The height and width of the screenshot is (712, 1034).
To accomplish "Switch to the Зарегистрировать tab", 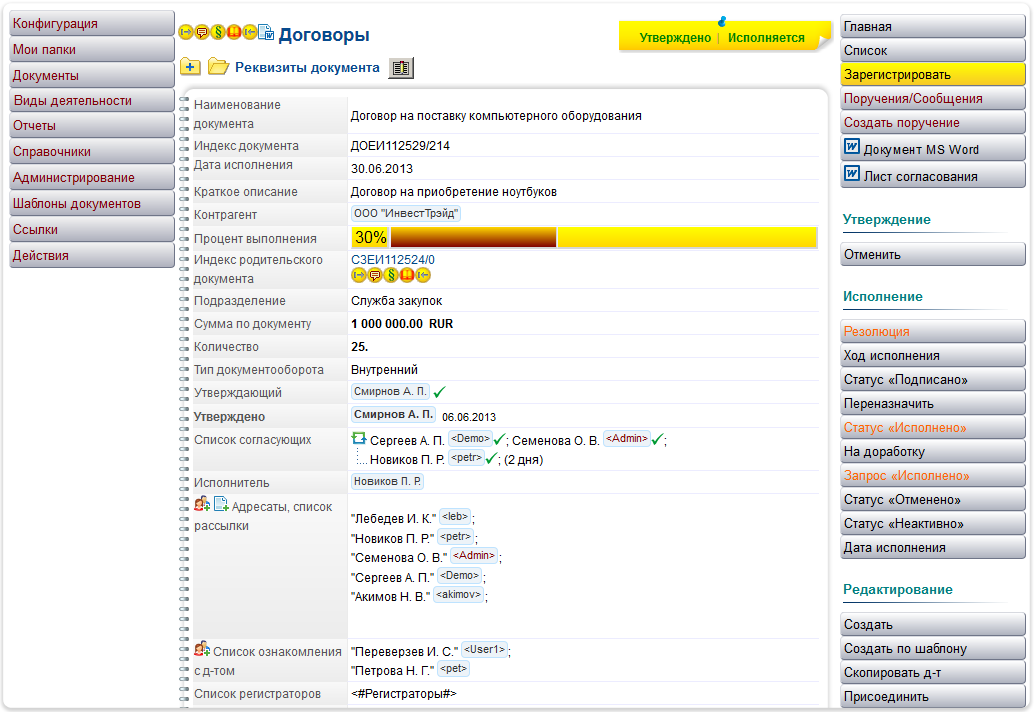I will [x=932, y=73].
